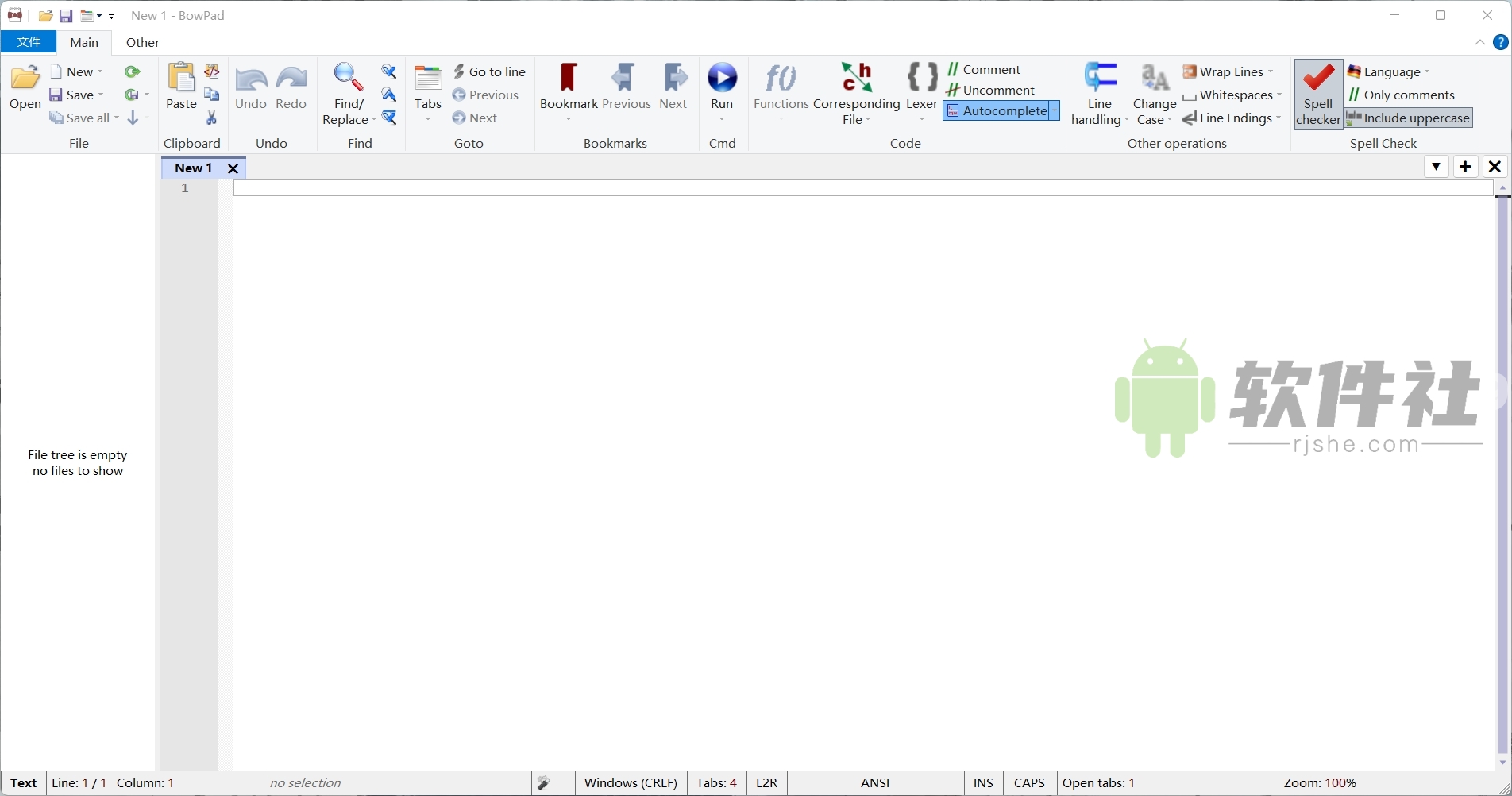Click the Go to line button
This screenshot has width=1512, height=796.
490,72
